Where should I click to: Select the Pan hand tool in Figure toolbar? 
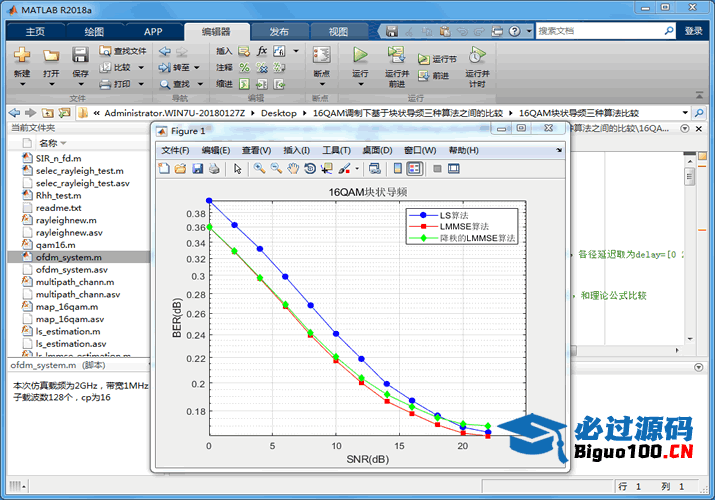point(293,169)
